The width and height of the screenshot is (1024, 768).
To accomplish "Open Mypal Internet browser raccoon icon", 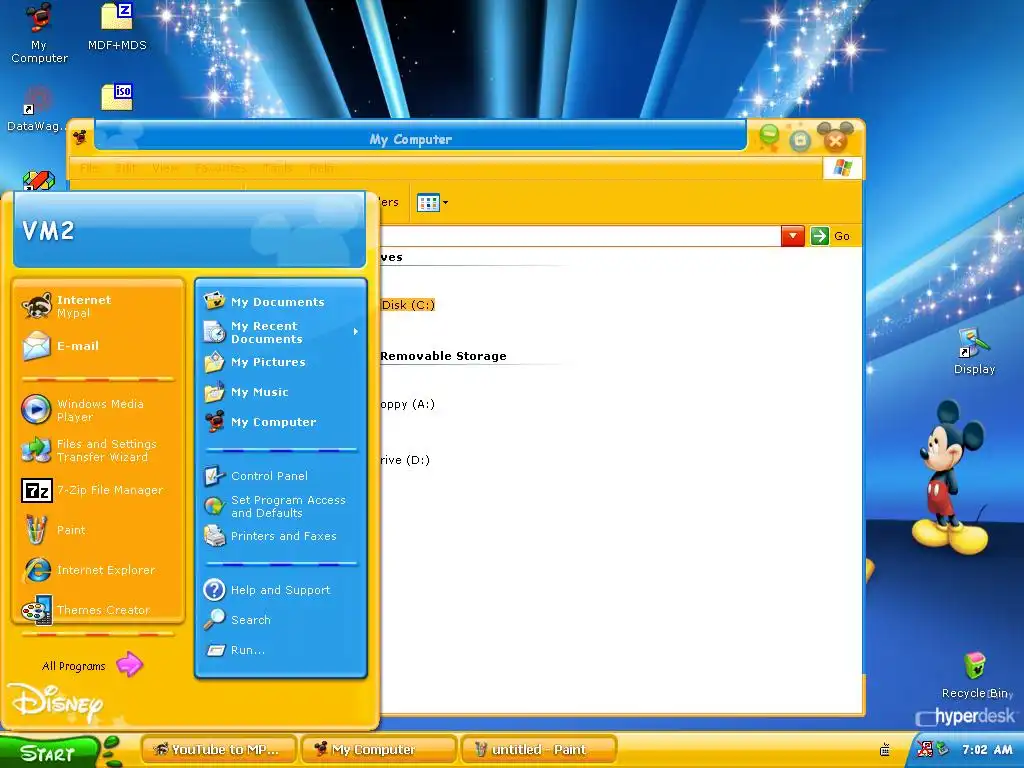I will 36,306.
